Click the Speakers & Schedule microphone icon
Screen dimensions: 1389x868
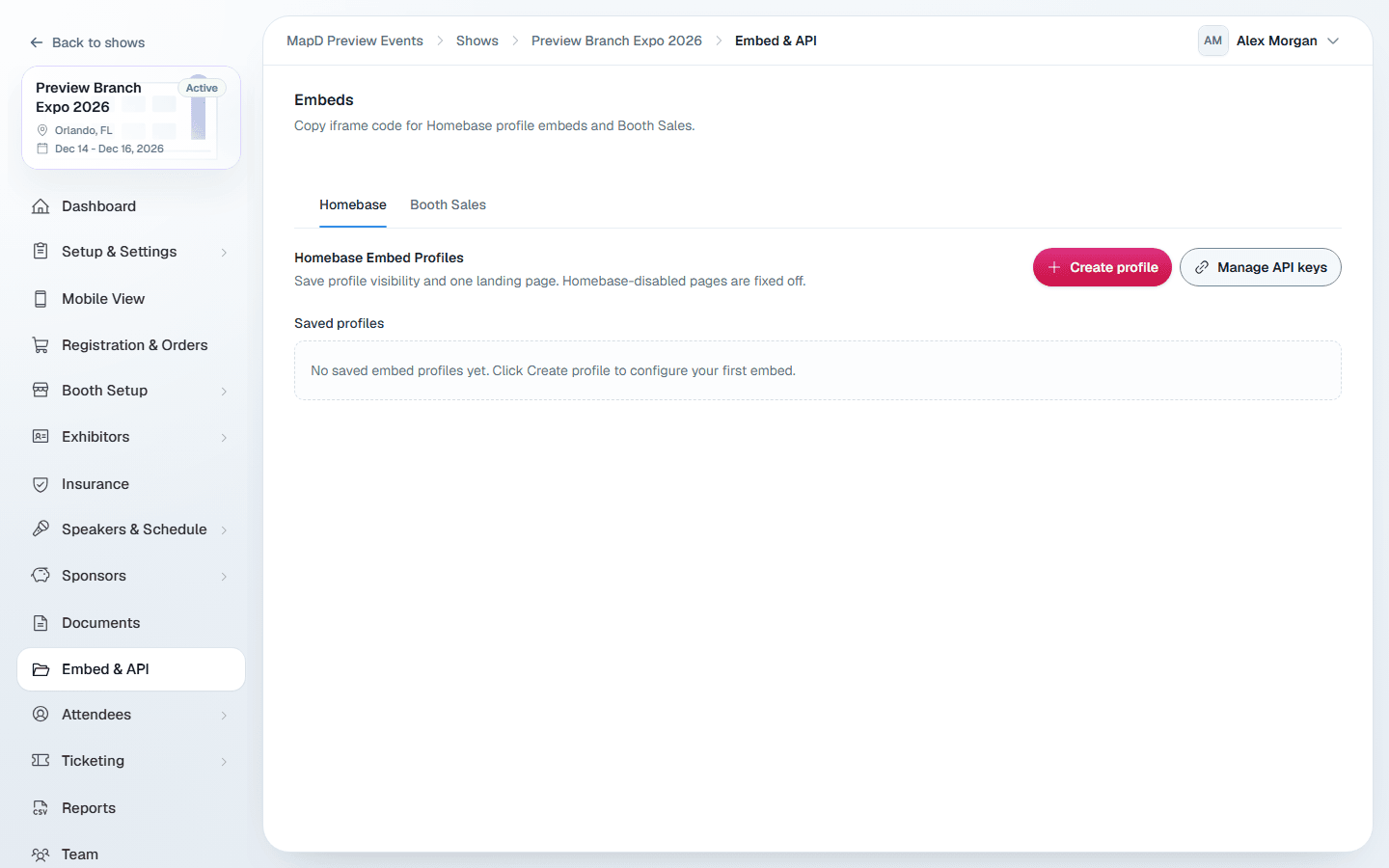pyautogui.click(x=41, y=529)
